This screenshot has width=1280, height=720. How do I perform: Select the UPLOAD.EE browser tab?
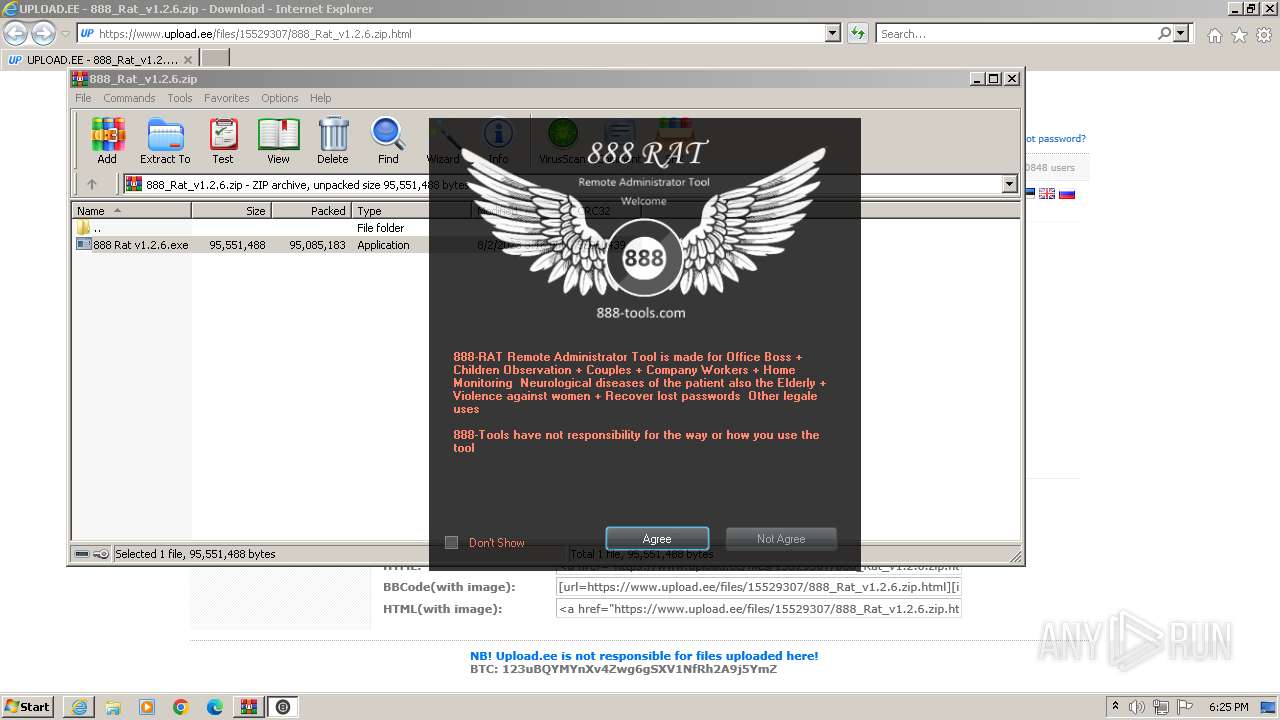[x=99, y=60]
